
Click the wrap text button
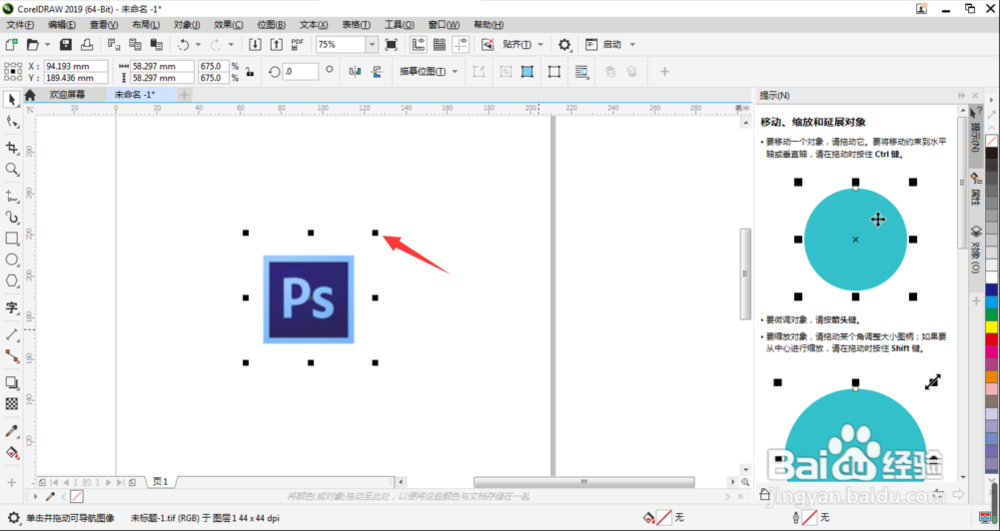point(582,71)
